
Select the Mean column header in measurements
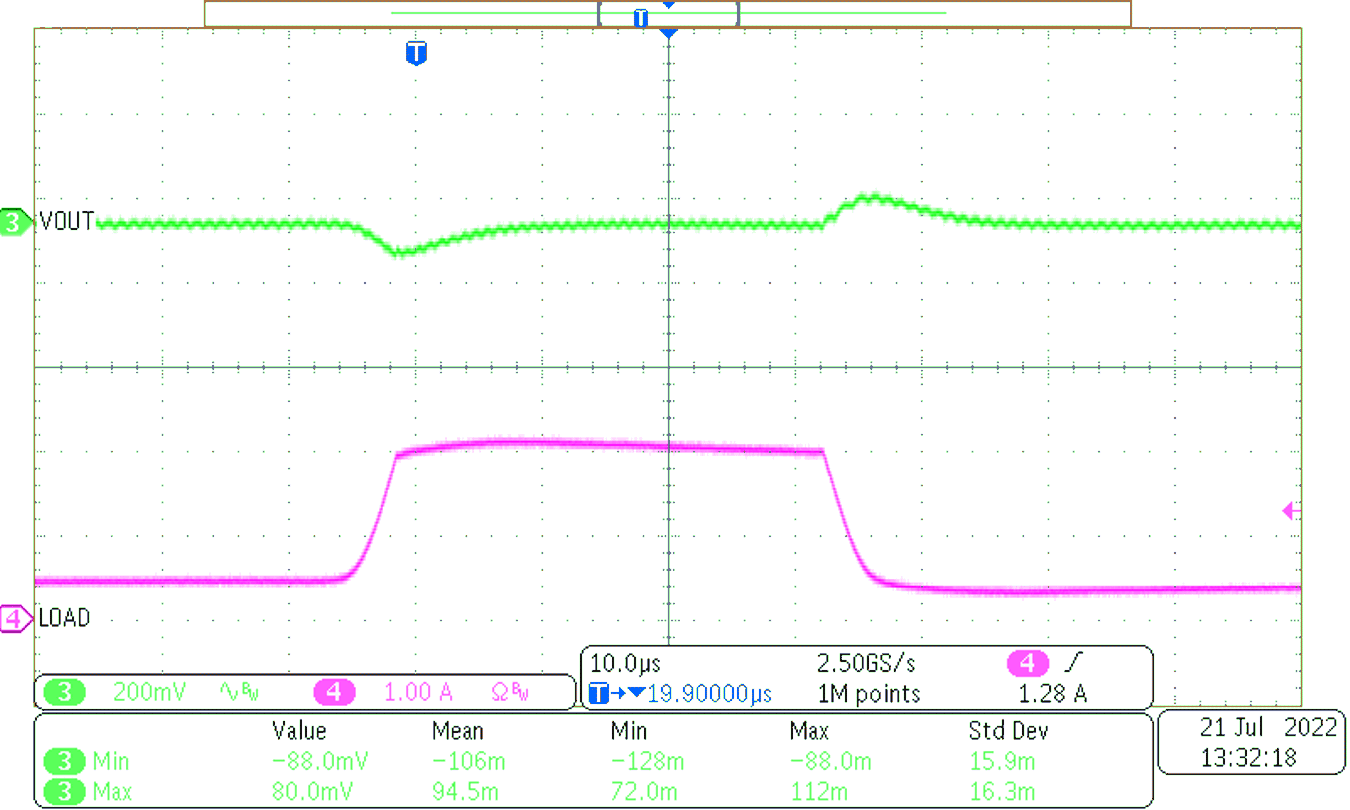tap(457, 731)
